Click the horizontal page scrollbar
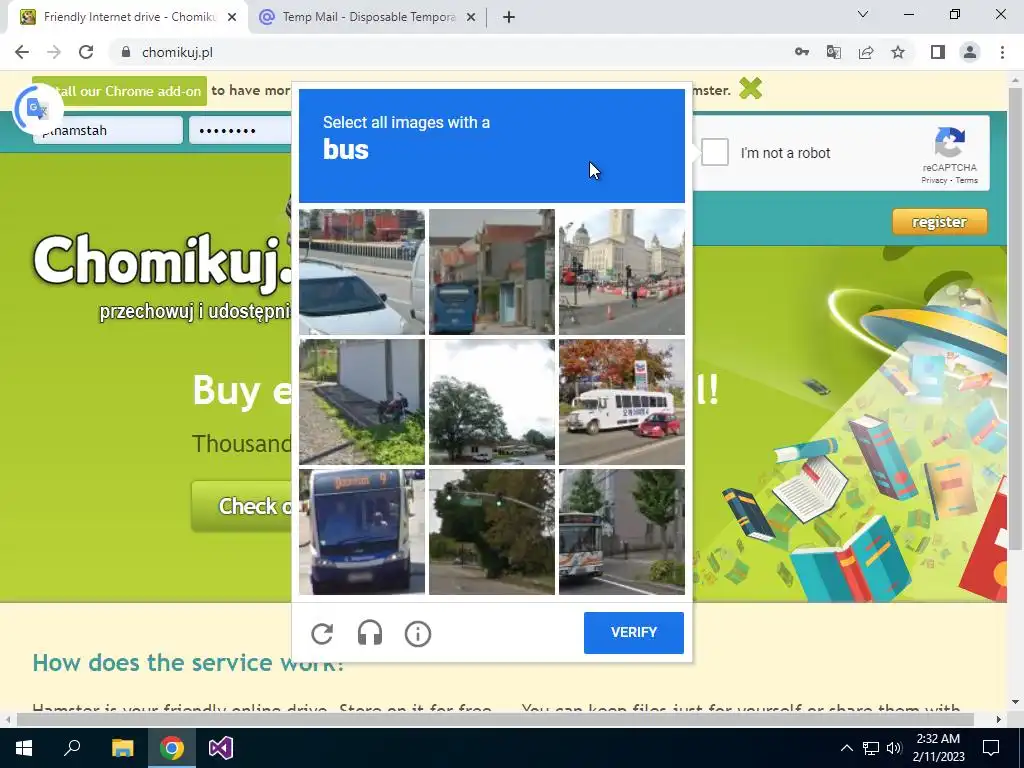Viewport: 1024px width, 768px height. (x=496, y=719)
